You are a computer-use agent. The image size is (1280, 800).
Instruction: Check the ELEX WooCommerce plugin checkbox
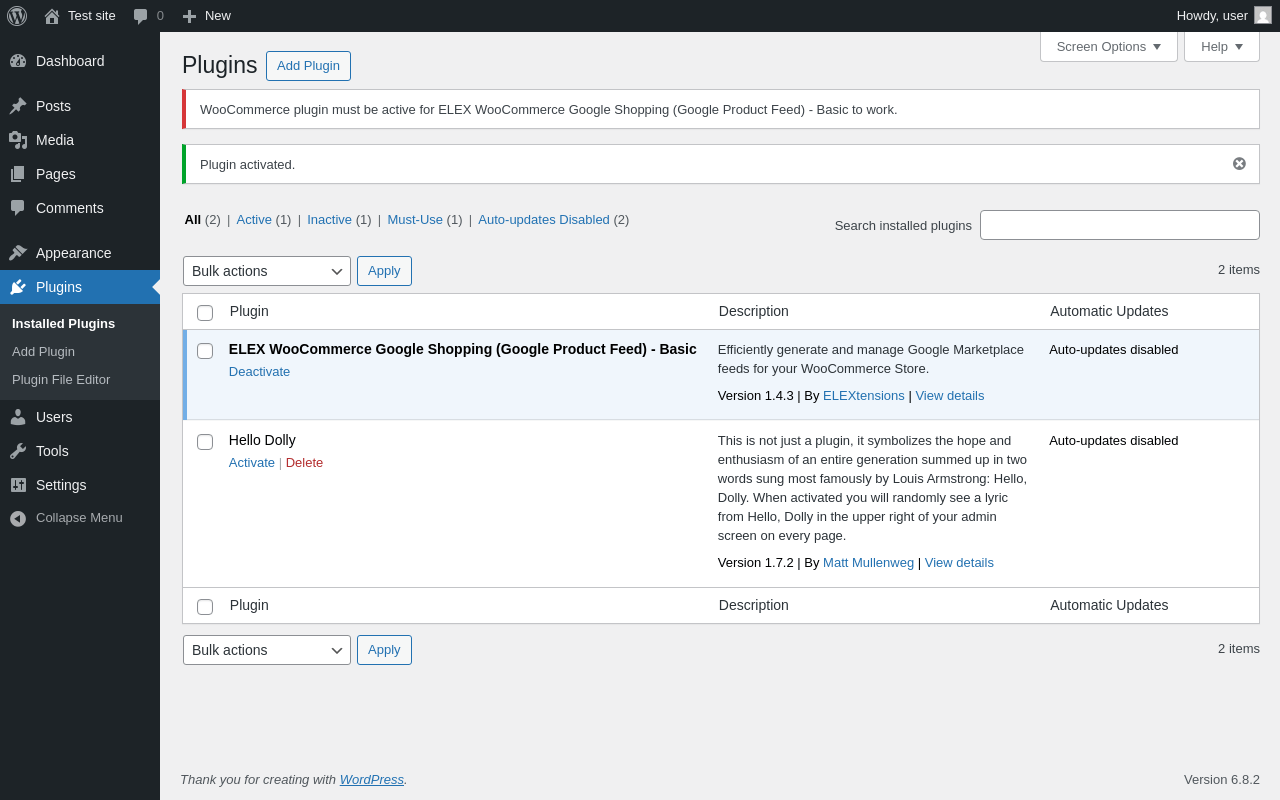pyautogui.click(x=205, y=351)
